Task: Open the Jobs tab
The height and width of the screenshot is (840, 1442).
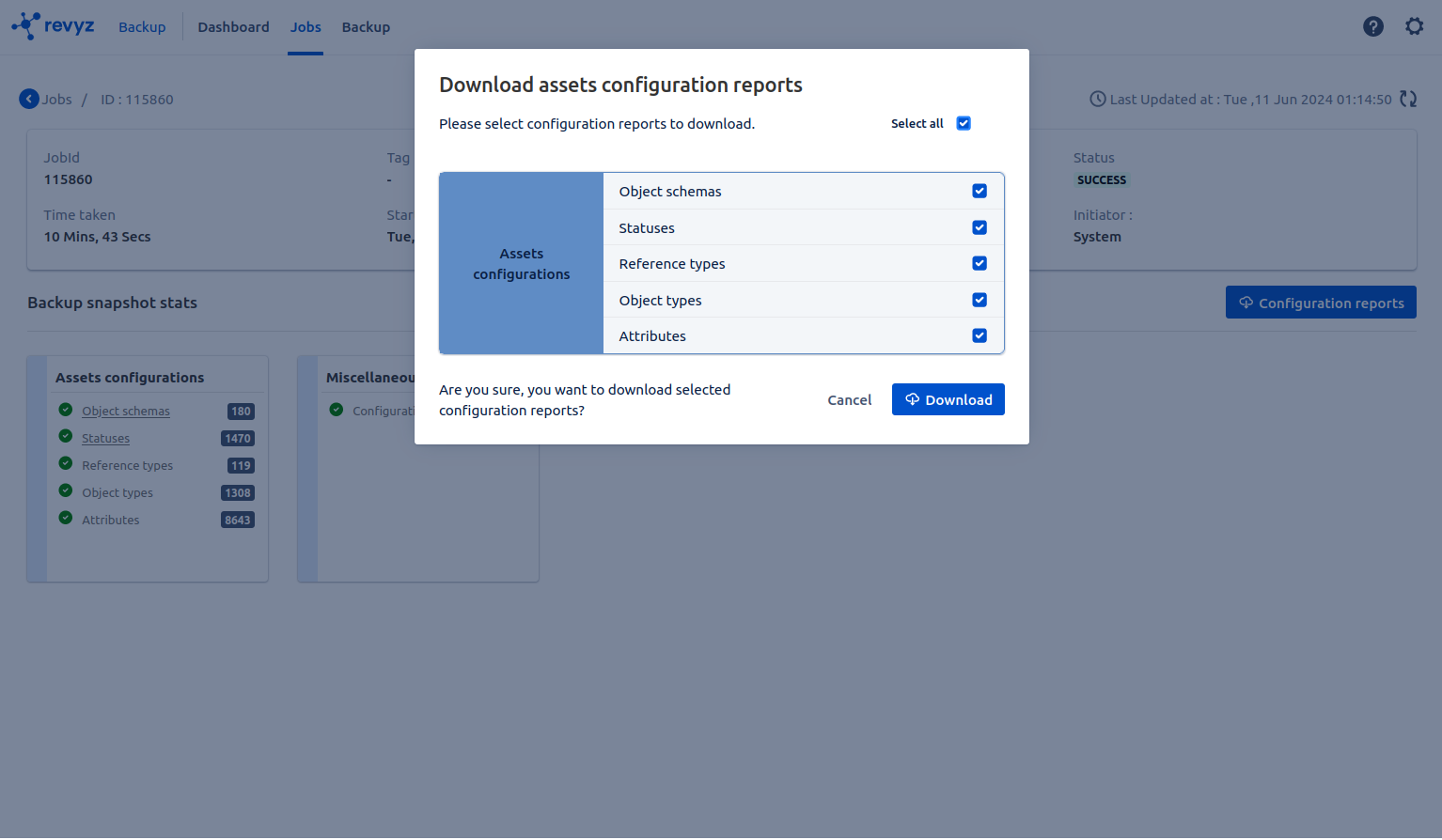Action: [x=306, y=27]
